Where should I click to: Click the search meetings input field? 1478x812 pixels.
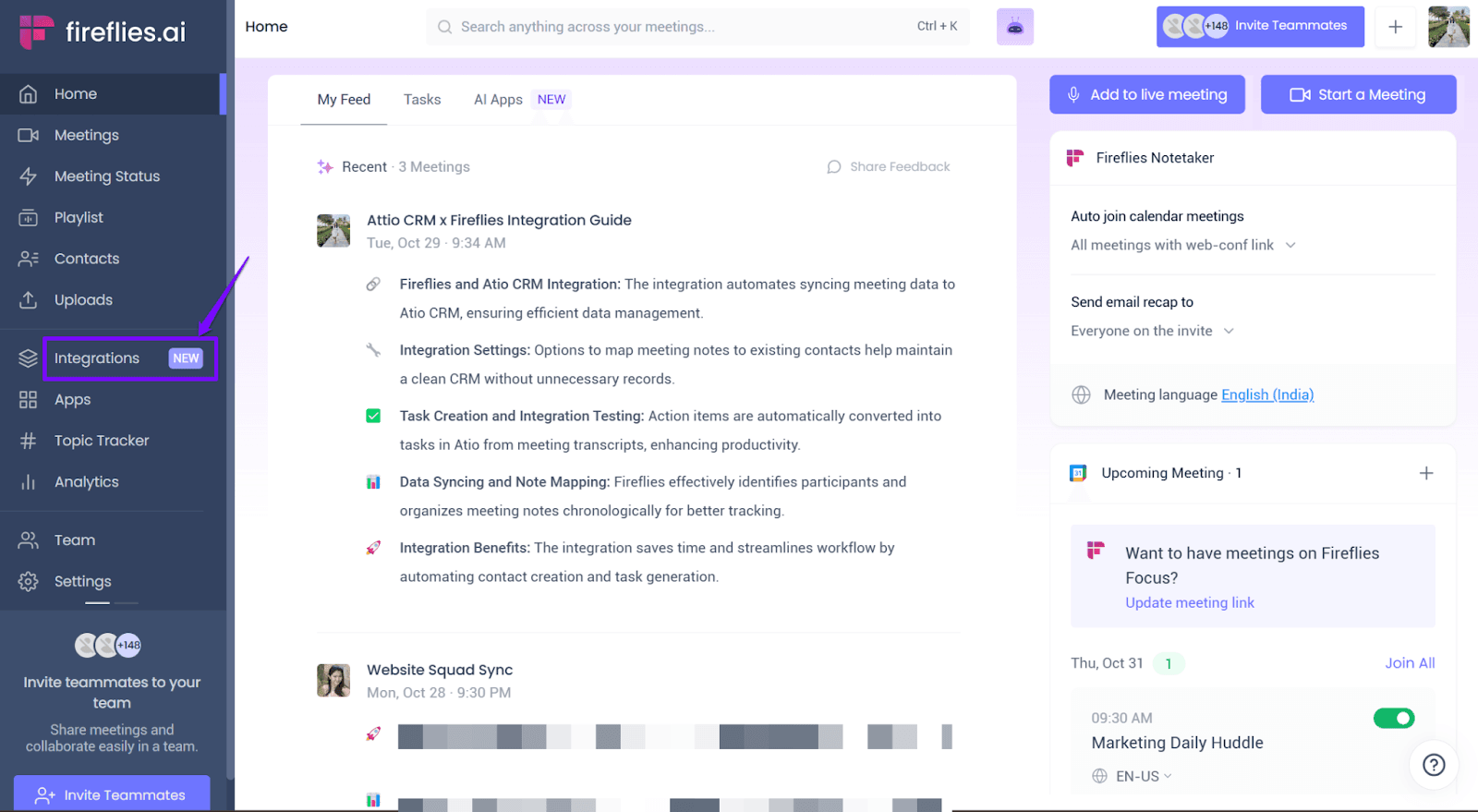coord(697,27)
